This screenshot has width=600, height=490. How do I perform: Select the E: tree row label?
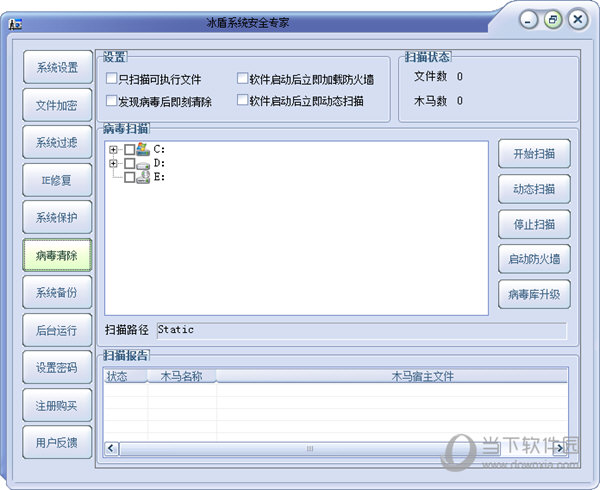pyautogui.click(x=159, y=177)
